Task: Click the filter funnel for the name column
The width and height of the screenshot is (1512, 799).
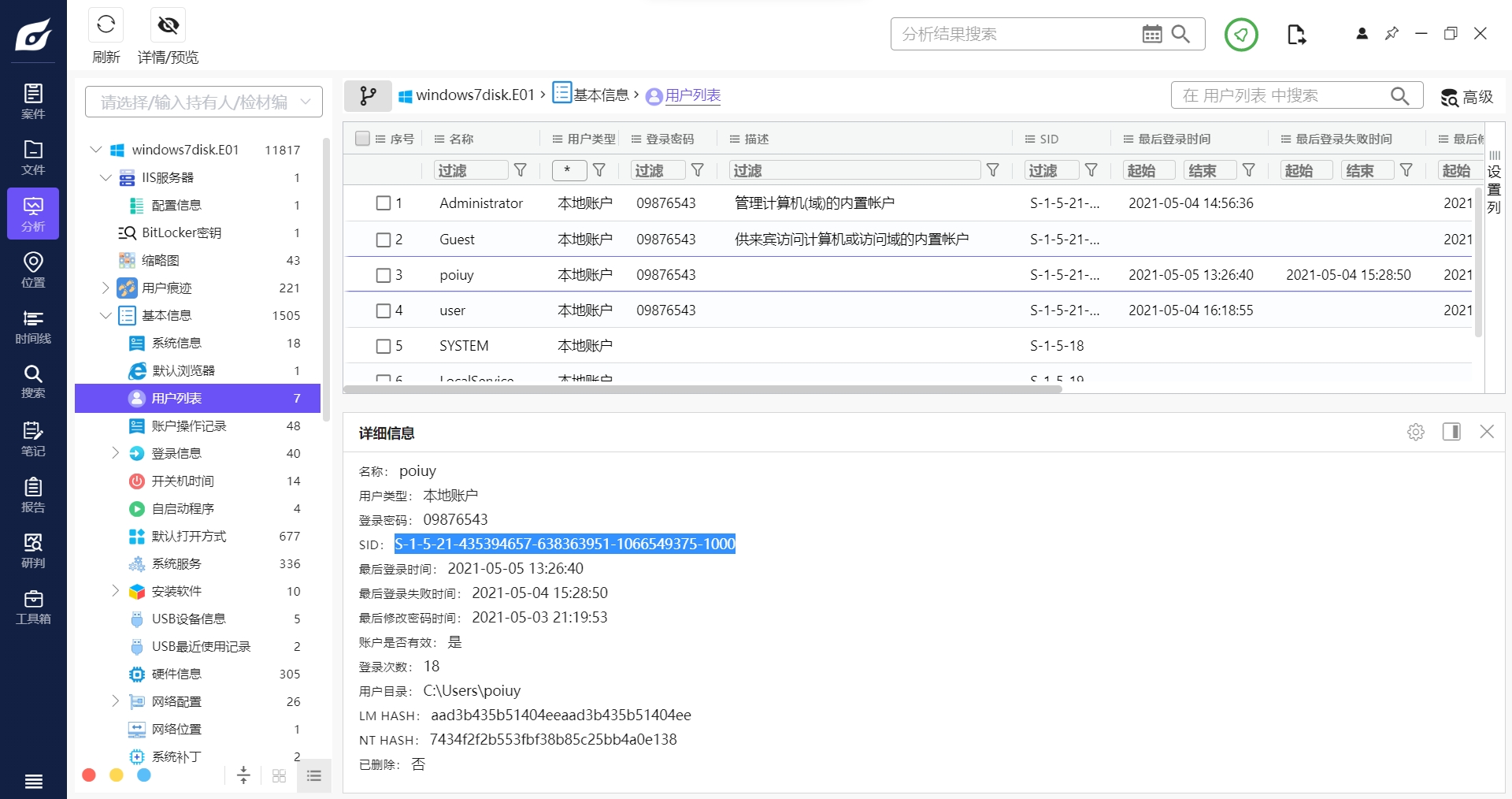Action: (x=521, y=170)
